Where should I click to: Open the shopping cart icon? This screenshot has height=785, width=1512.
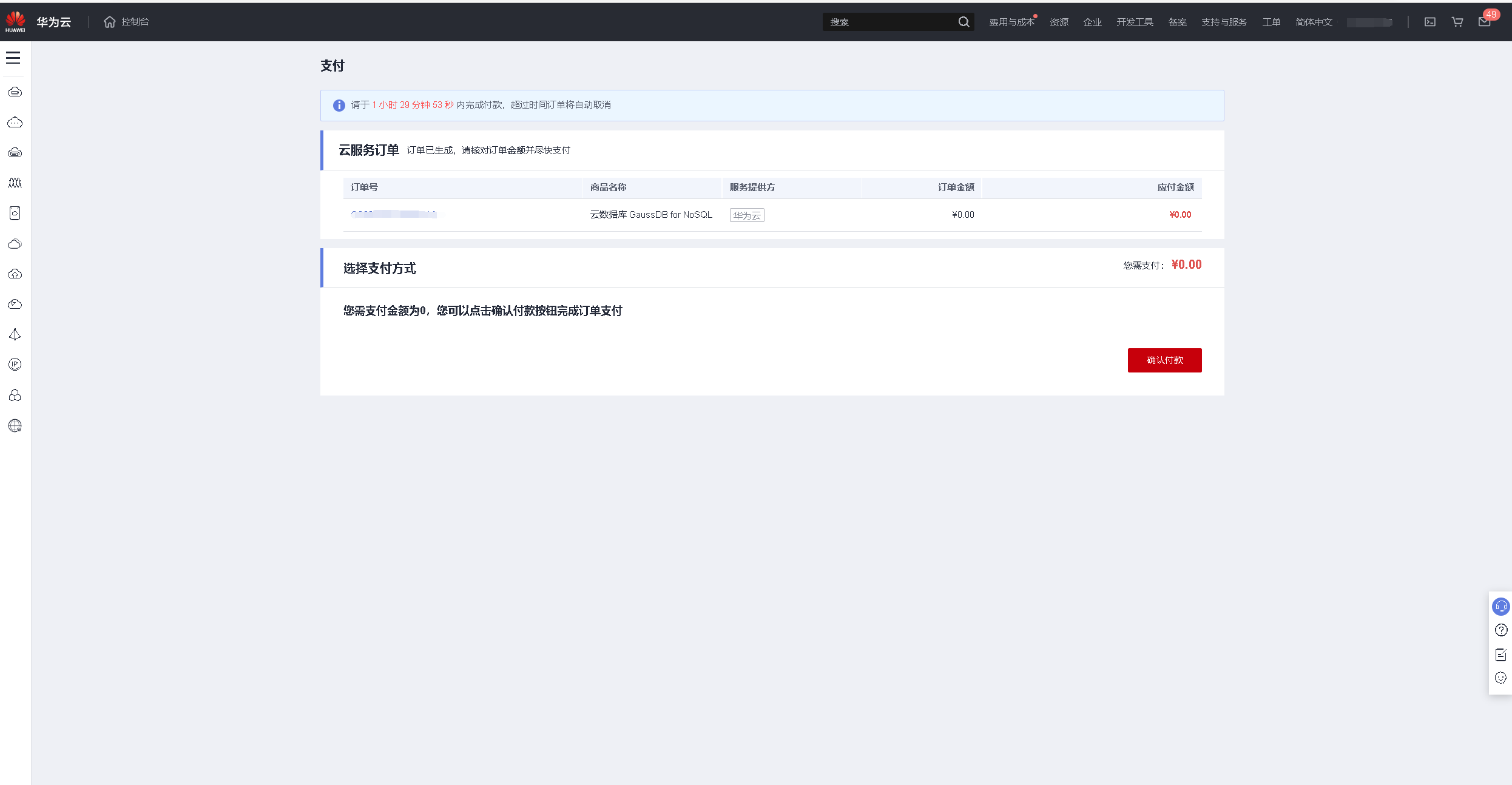point(1457,22)
